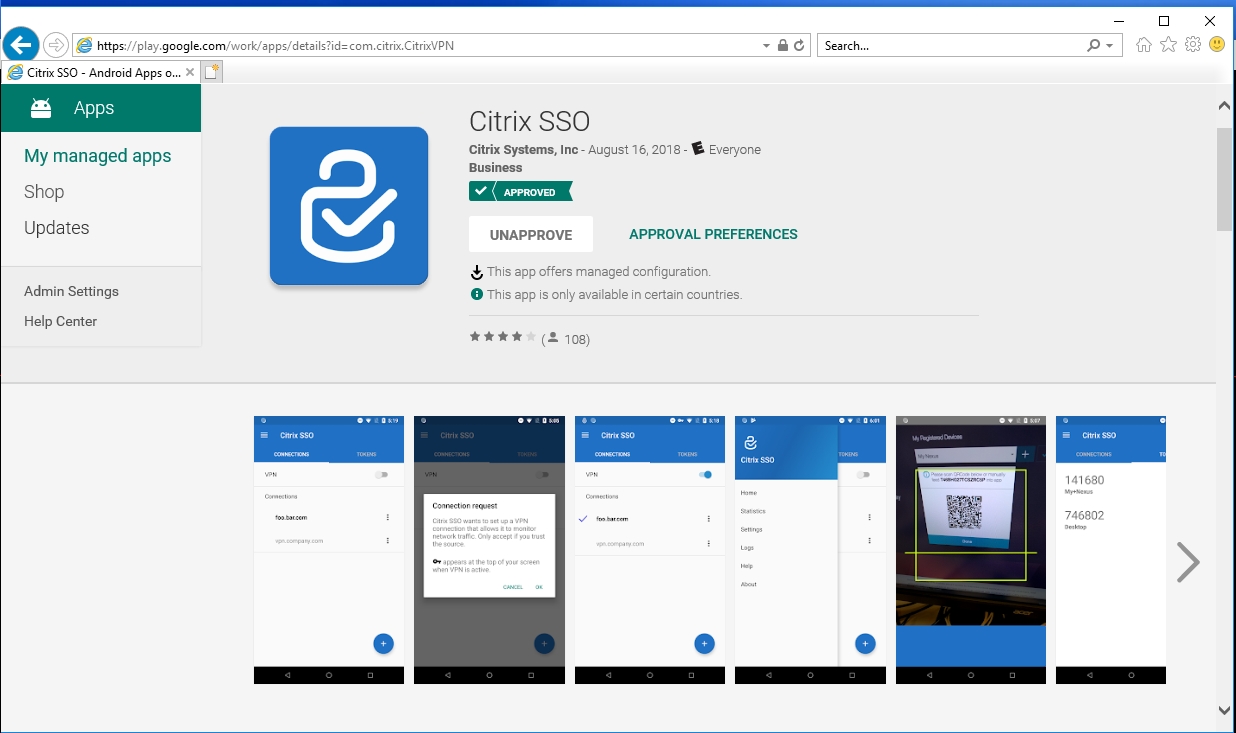Viewport: 1236px width, 733px height.
Task: Expand the address bar dropdown arrow
Action: (767, 46)
